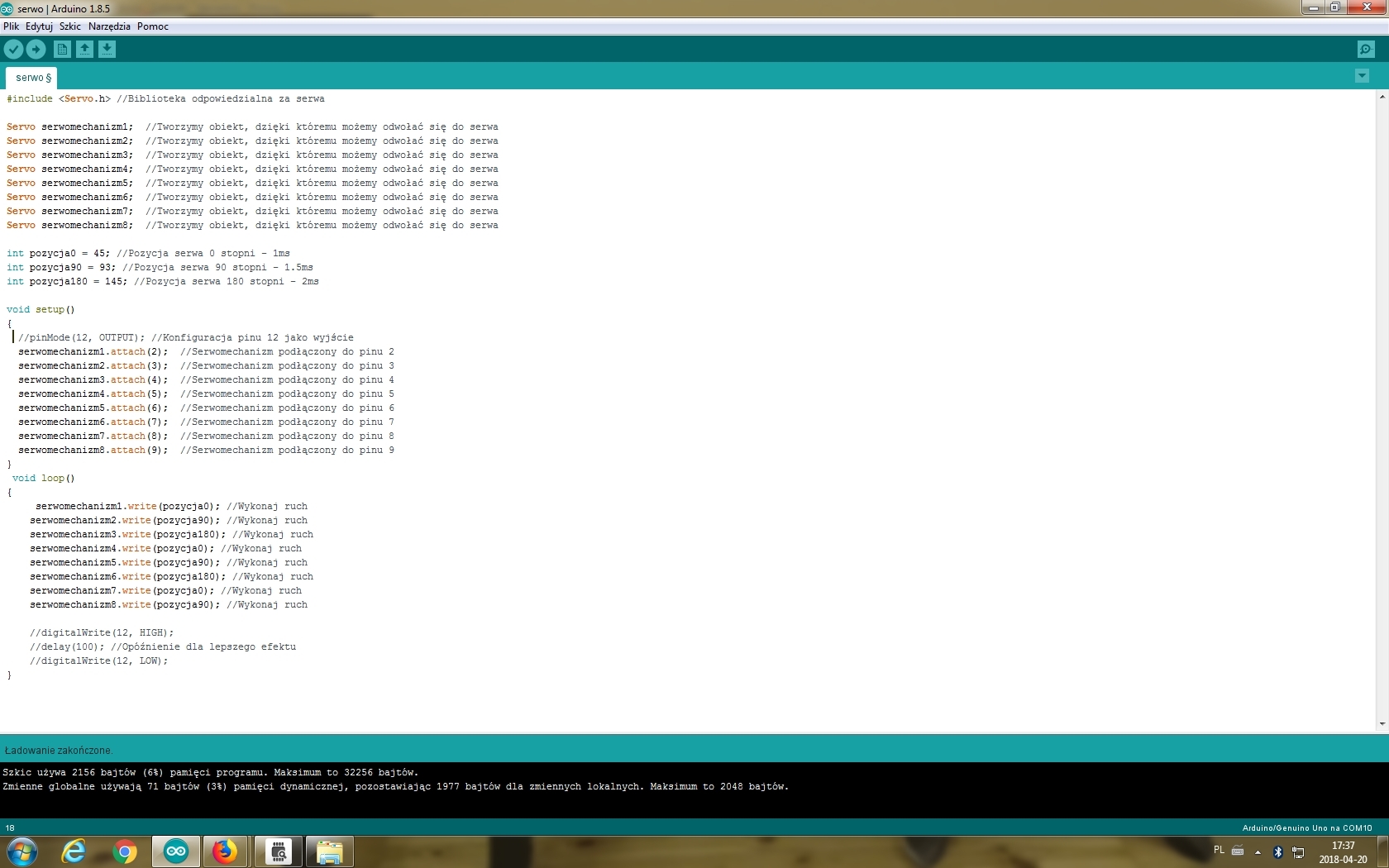Click the 'void loop()' line

pos(44,479)
